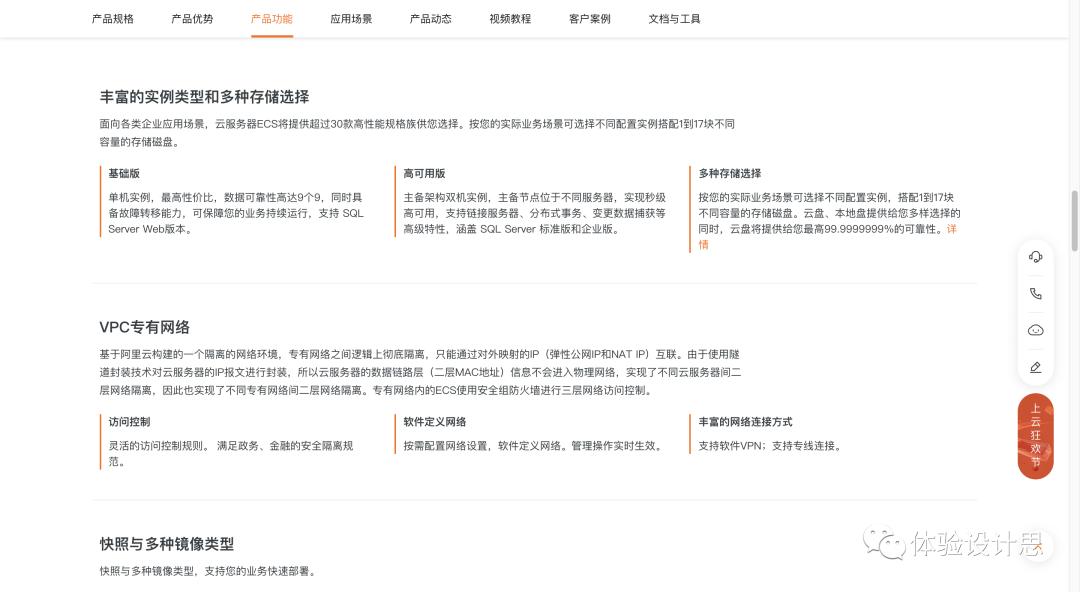
Task: Switch to the 客户案例 tab
Action: [x=590, y=19]
